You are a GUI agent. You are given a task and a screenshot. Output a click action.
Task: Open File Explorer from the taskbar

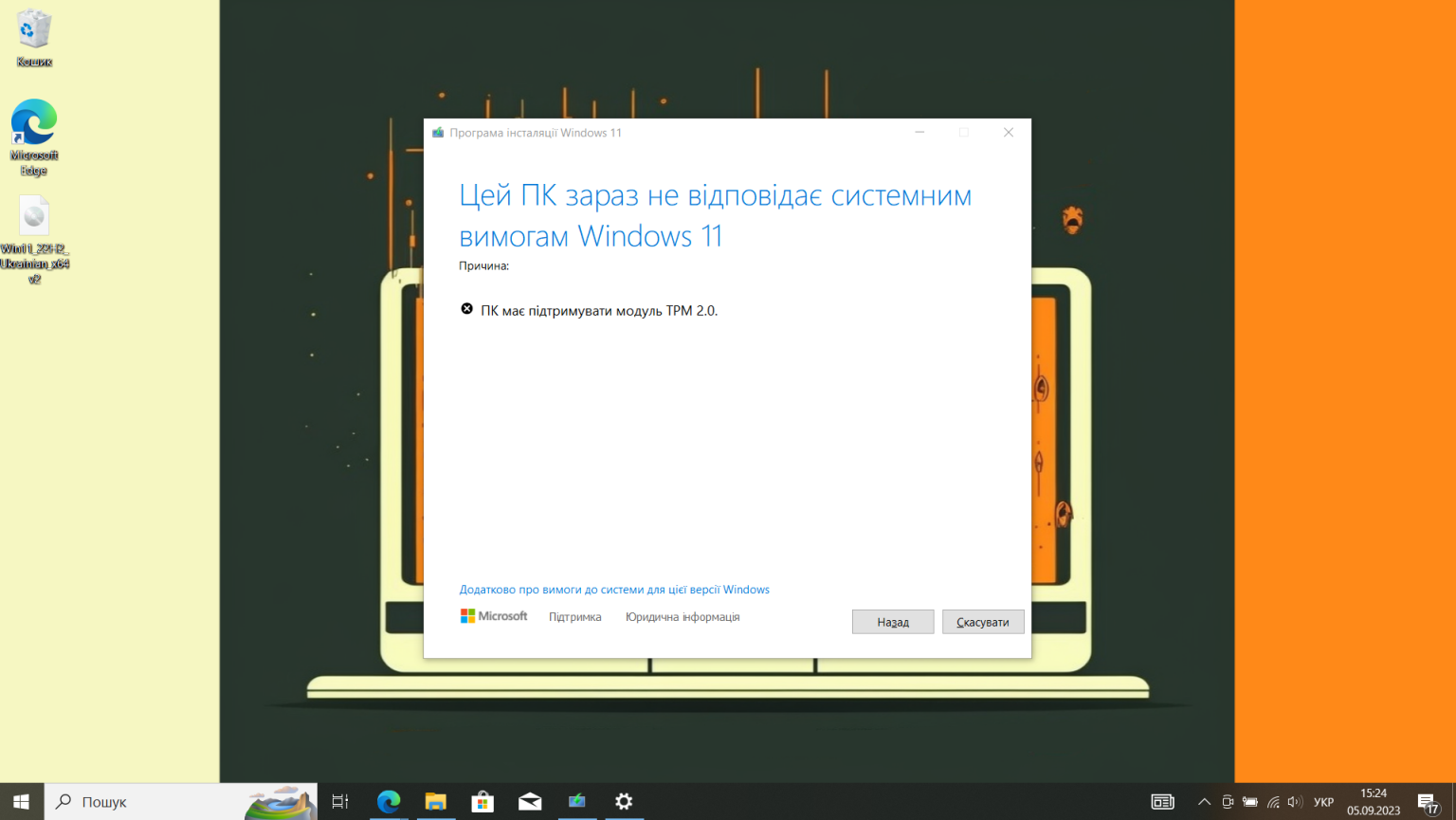point(436,801)
